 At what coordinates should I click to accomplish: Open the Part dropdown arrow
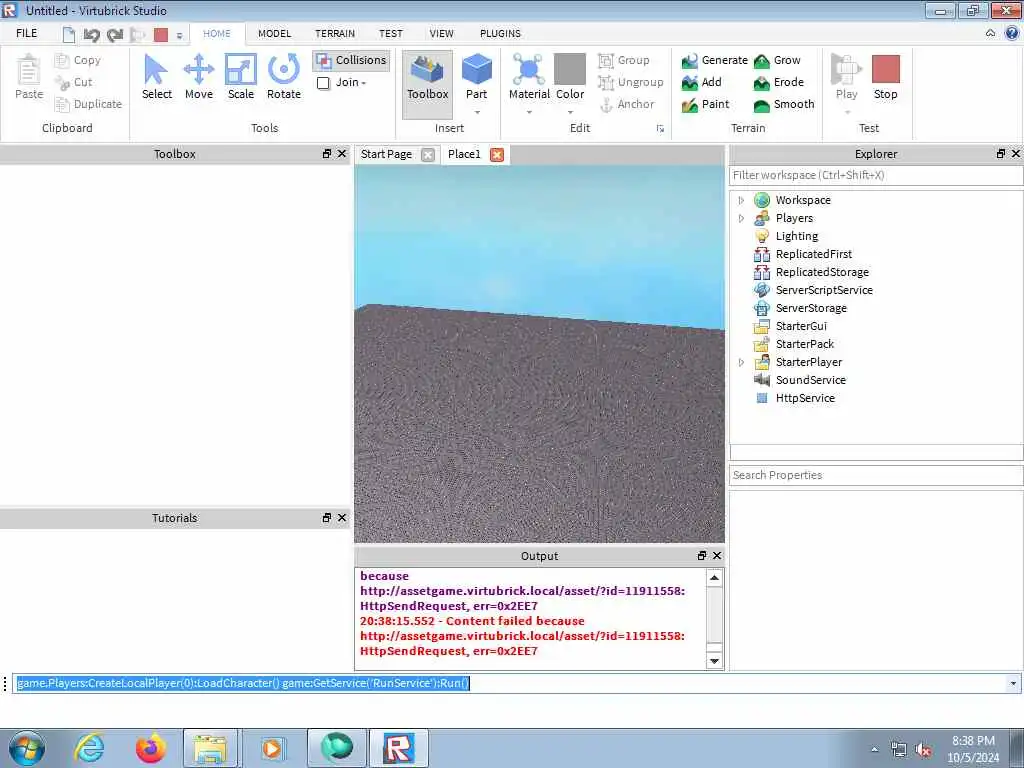tap(477, 112)
